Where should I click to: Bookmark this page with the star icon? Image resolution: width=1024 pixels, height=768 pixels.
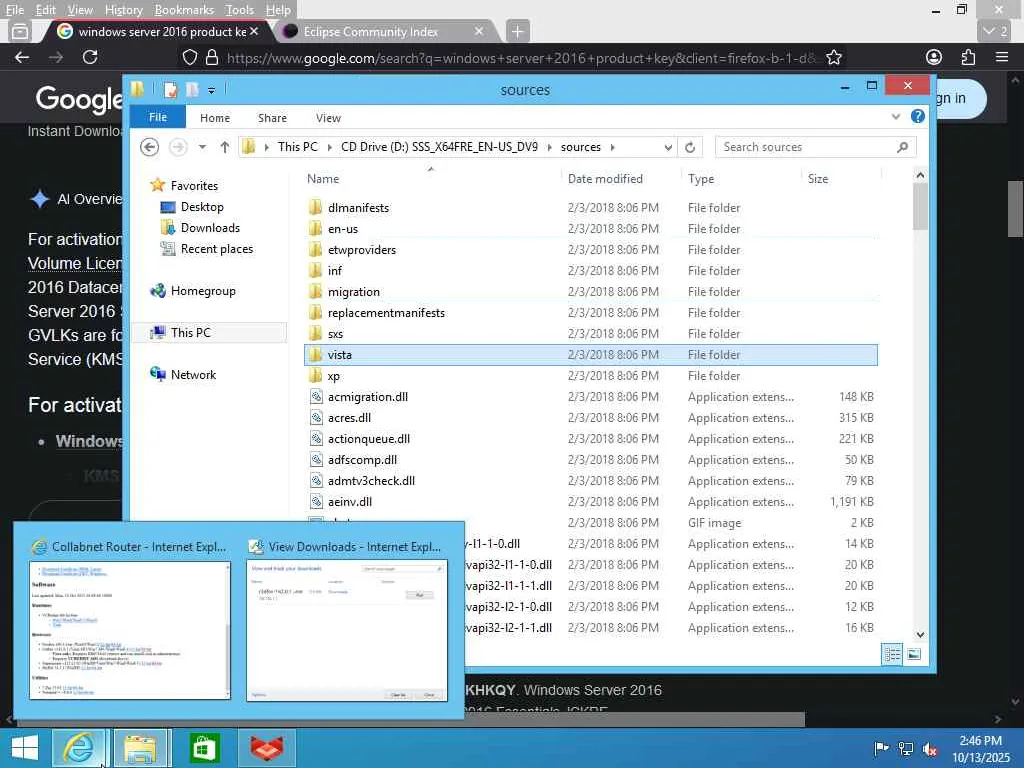[834, 57]
